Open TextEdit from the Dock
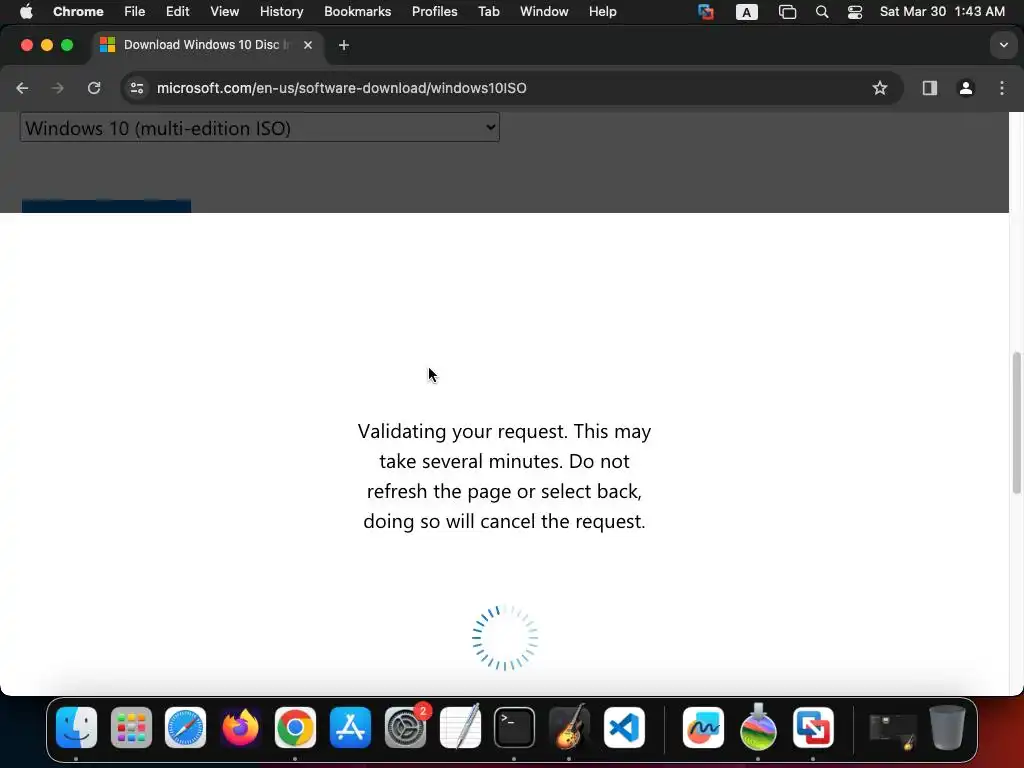1024x768 pixels. pyautogui.click(x=460, y=727)
